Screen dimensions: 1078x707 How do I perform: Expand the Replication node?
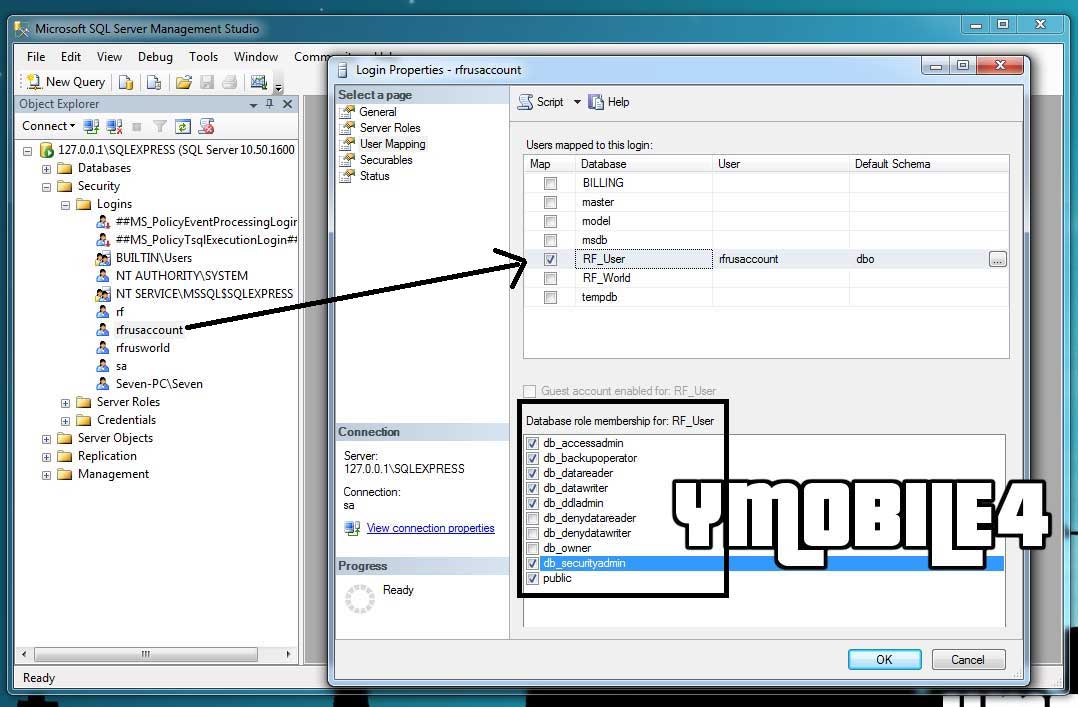click(x=46, y=457)
